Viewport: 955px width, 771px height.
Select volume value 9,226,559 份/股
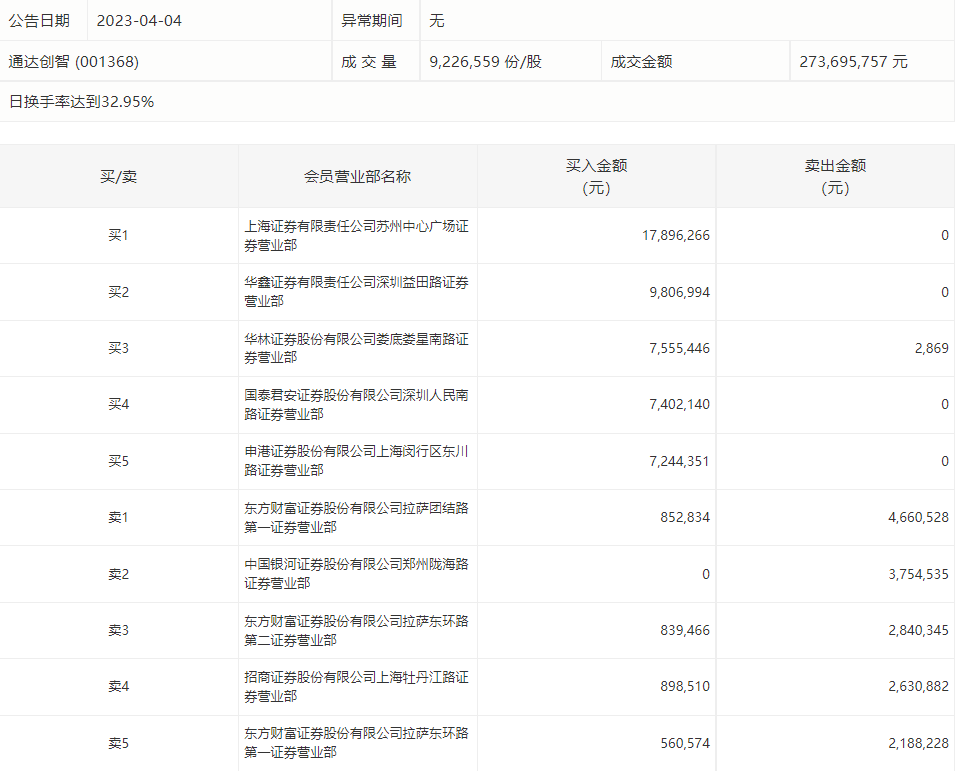(485, 62)
